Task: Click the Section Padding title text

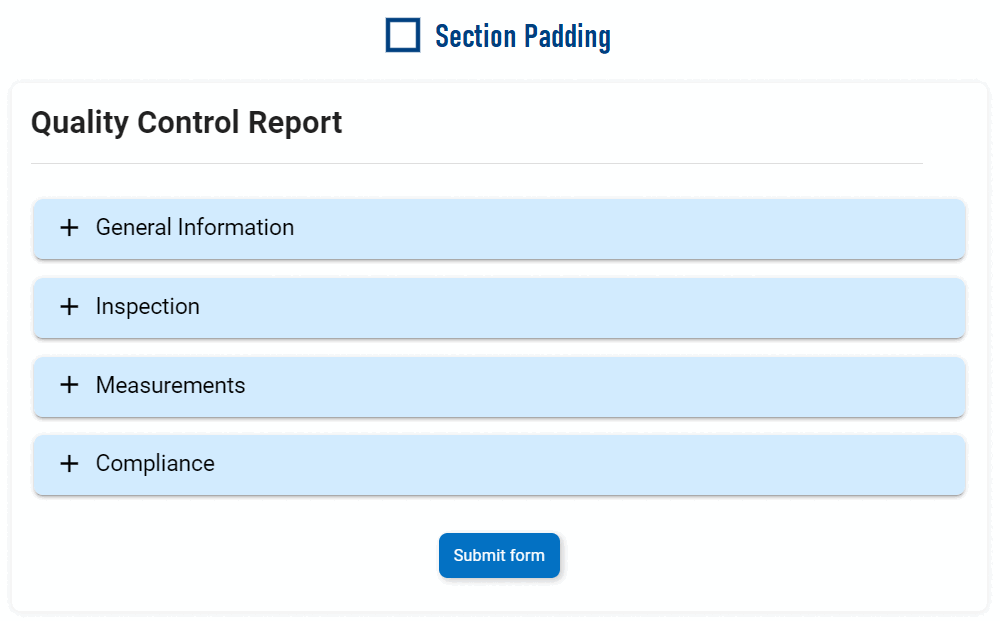Action: click(522, 37)
